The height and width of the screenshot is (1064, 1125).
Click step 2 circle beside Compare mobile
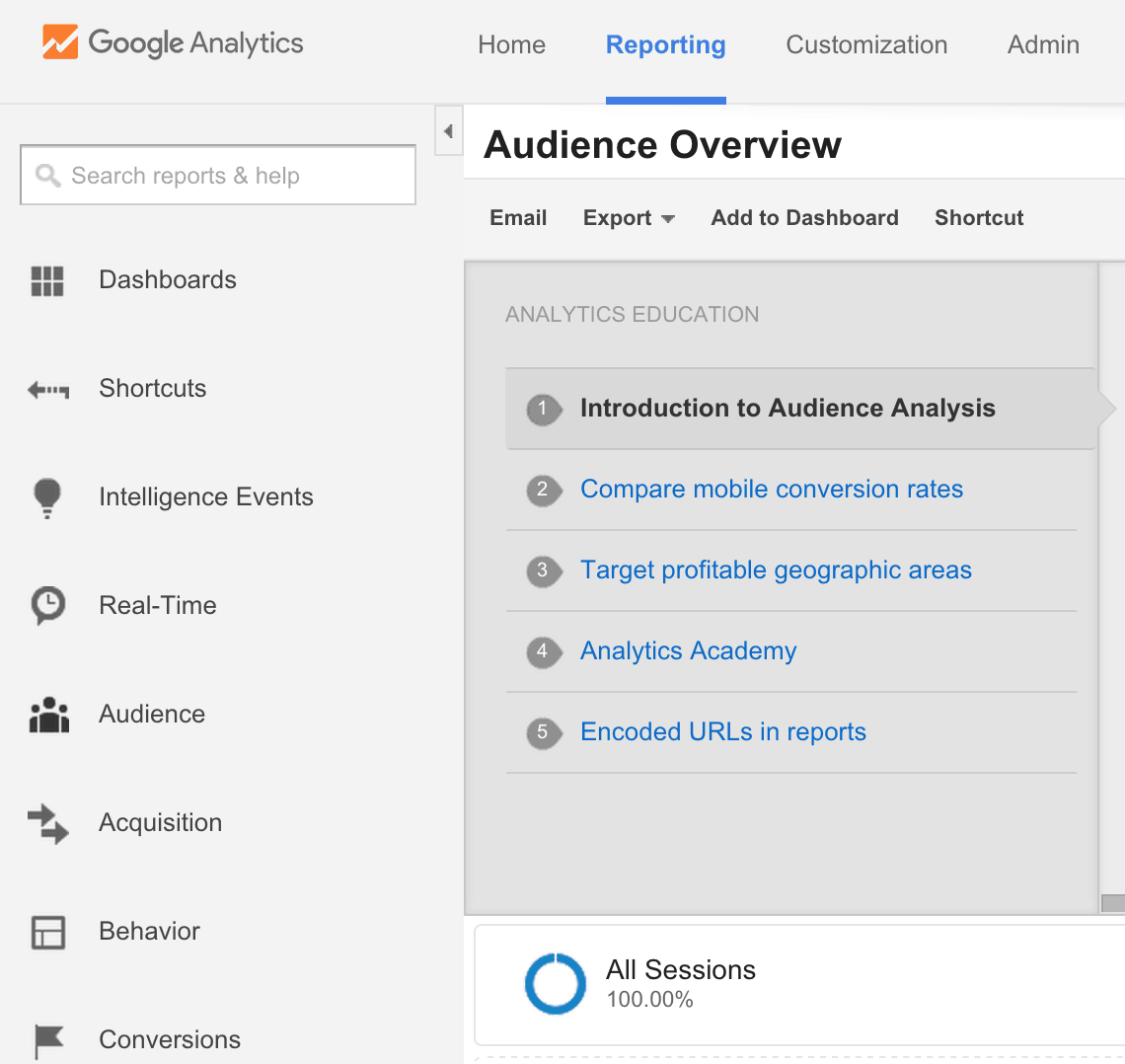543,490
